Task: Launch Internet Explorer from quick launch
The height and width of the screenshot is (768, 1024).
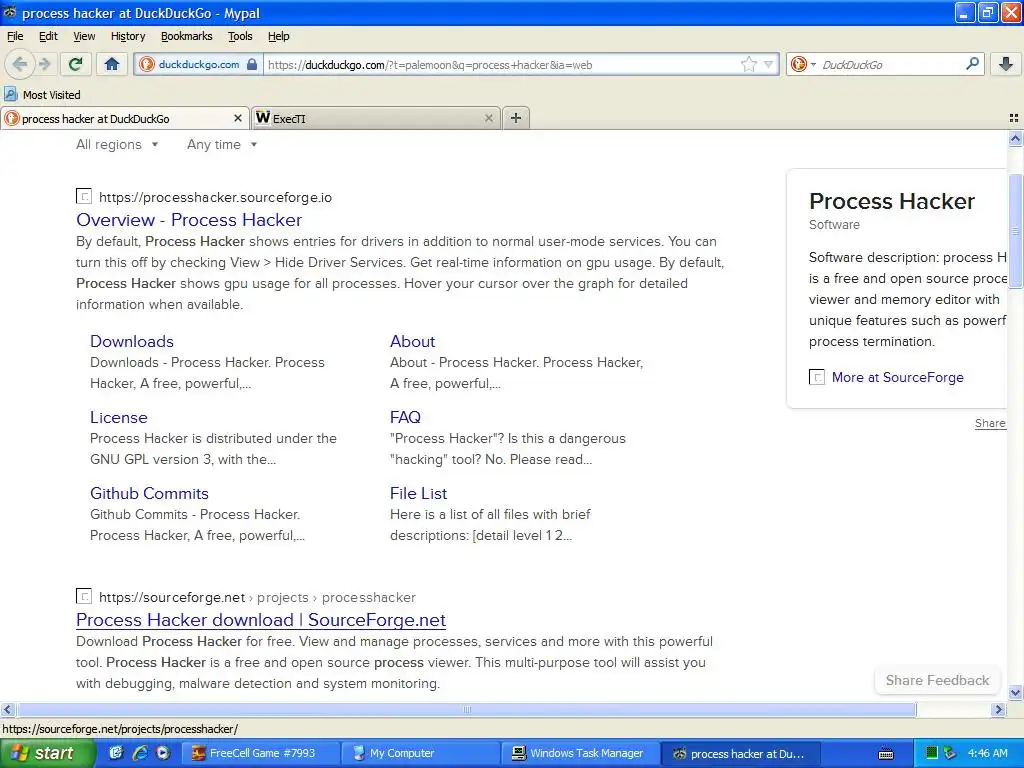Action: [x=140, y=753]
